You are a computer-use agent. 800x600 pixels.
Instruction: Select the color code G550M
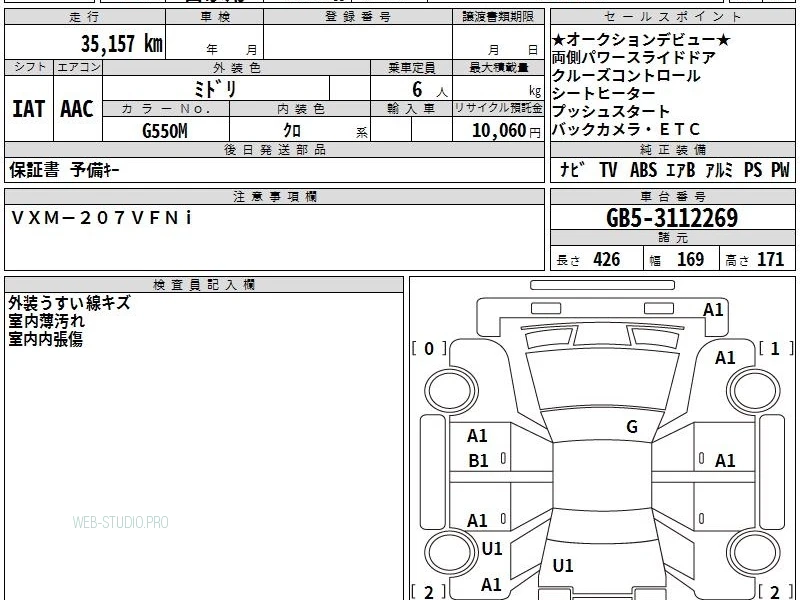point(165,131)
